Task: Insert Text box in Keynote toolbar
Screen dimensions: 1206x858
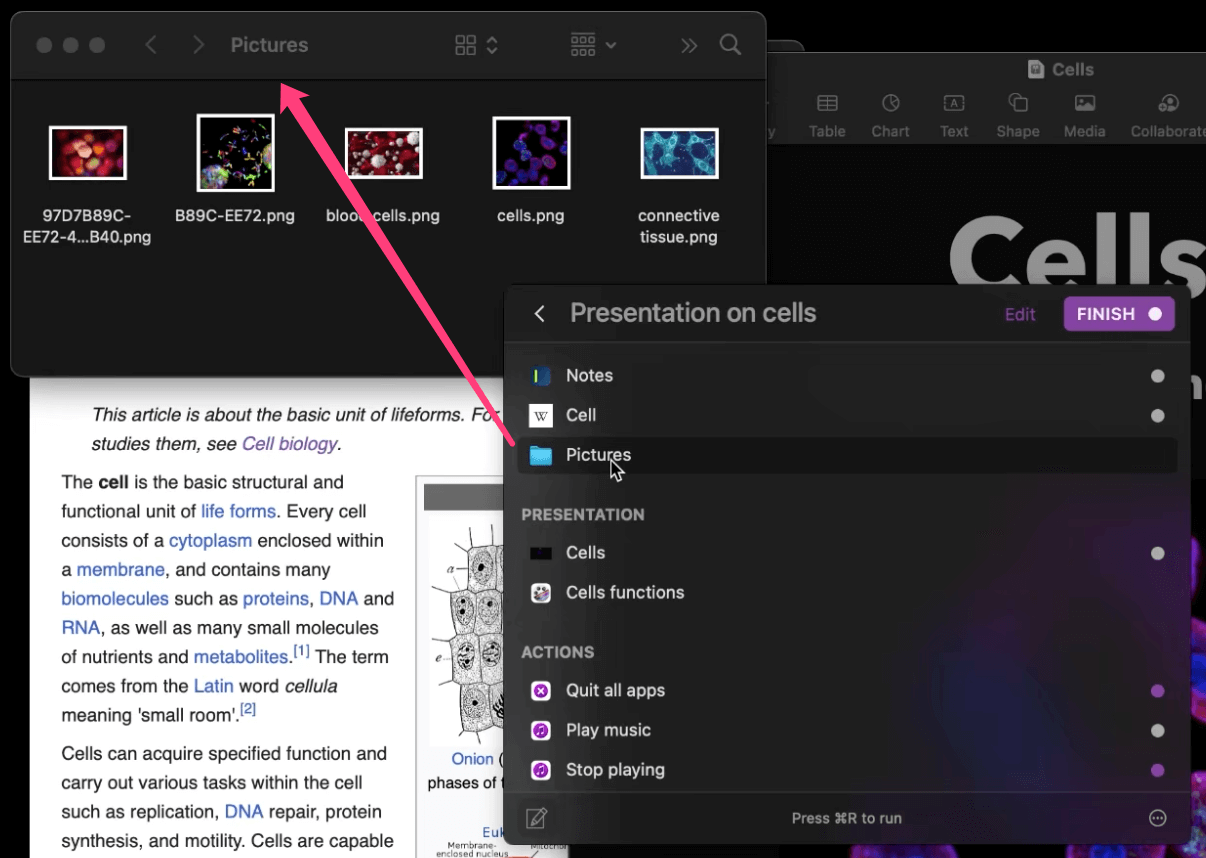Action: (954, 116)
